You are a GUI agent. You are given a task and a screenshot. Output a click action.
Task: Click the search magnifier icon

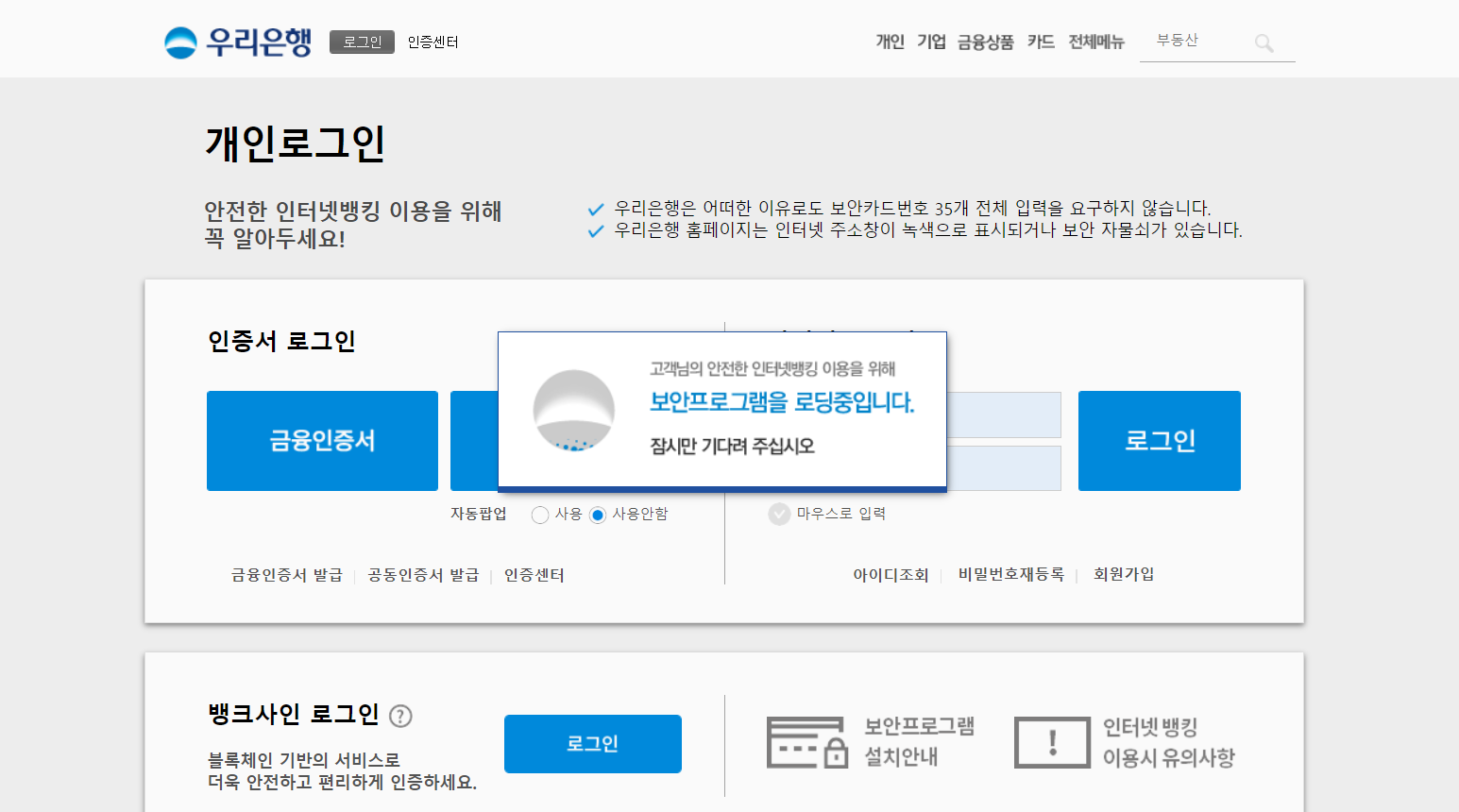(x=1264, y=42)
